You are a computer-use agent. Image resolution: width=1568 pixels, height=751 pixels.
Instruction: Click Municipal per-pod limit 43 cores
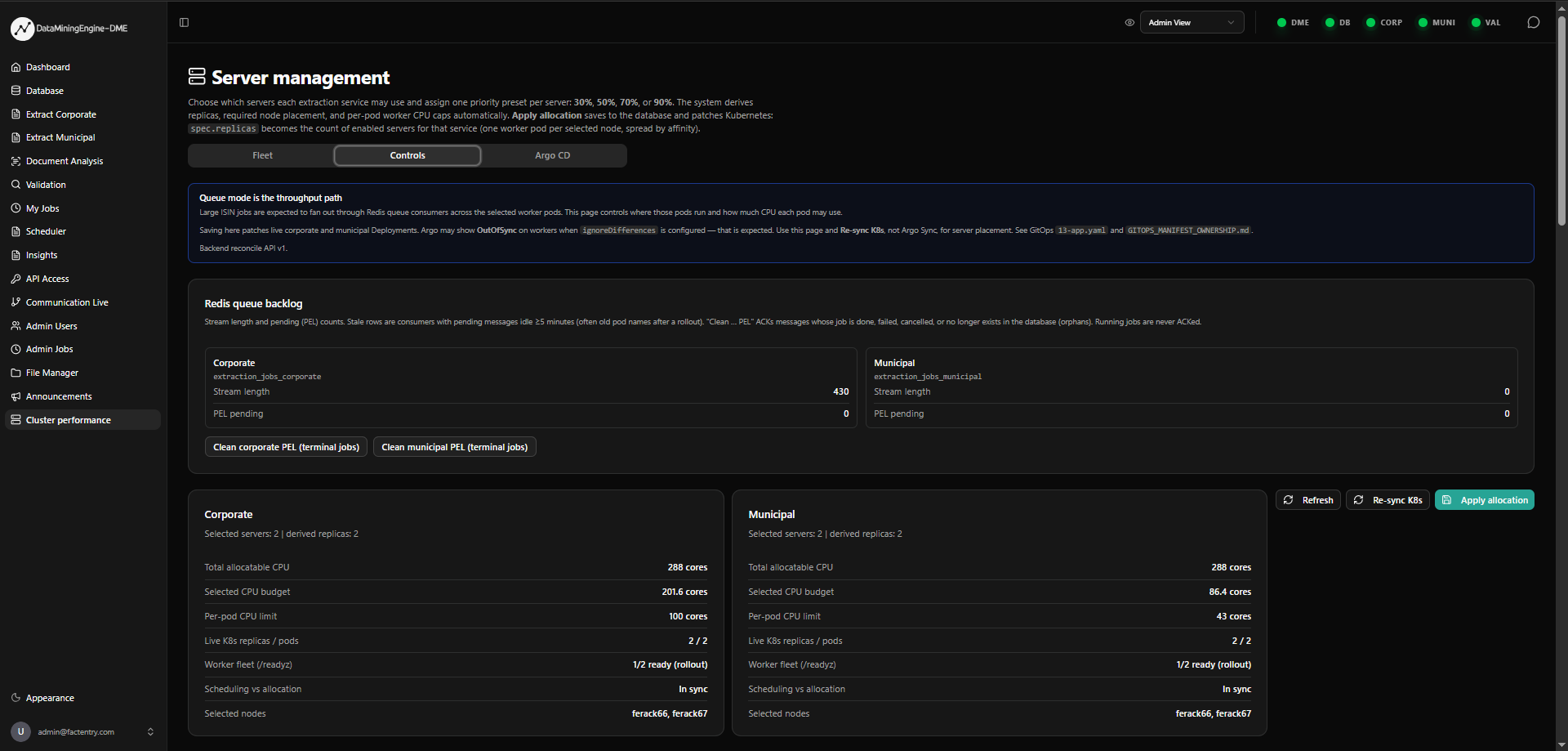(1233, 616)
